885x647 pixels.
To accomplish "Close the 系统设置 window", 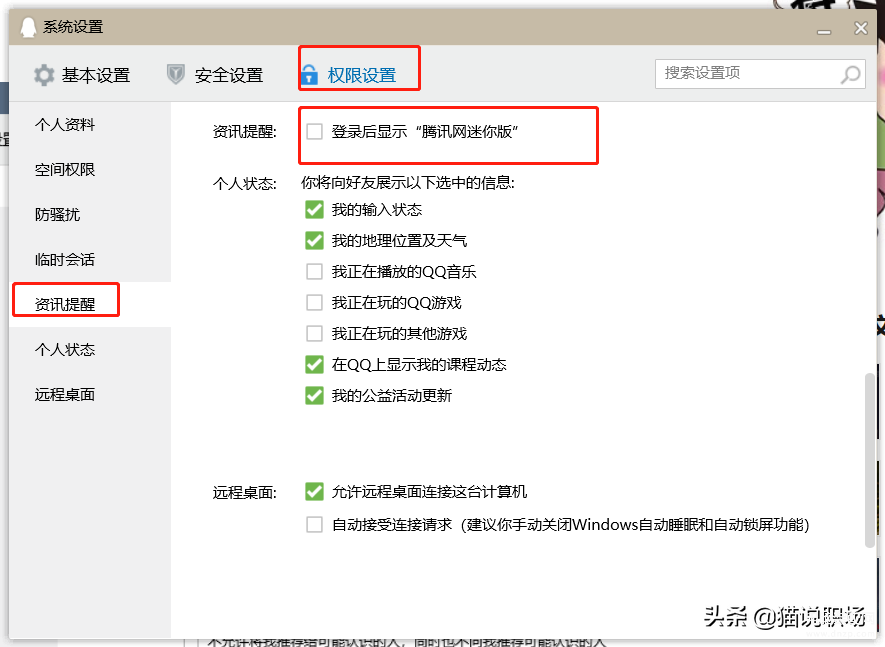I will [x=860, y=28].
